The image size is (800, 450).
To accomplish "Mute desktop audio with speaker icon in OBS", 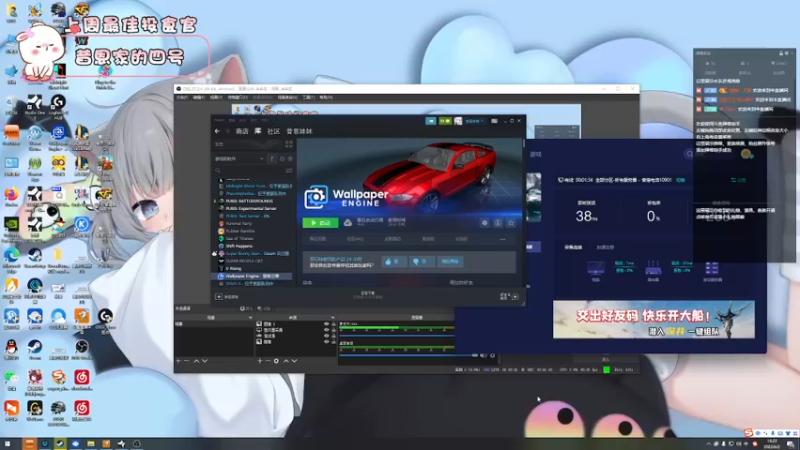I will coord(484,355).
